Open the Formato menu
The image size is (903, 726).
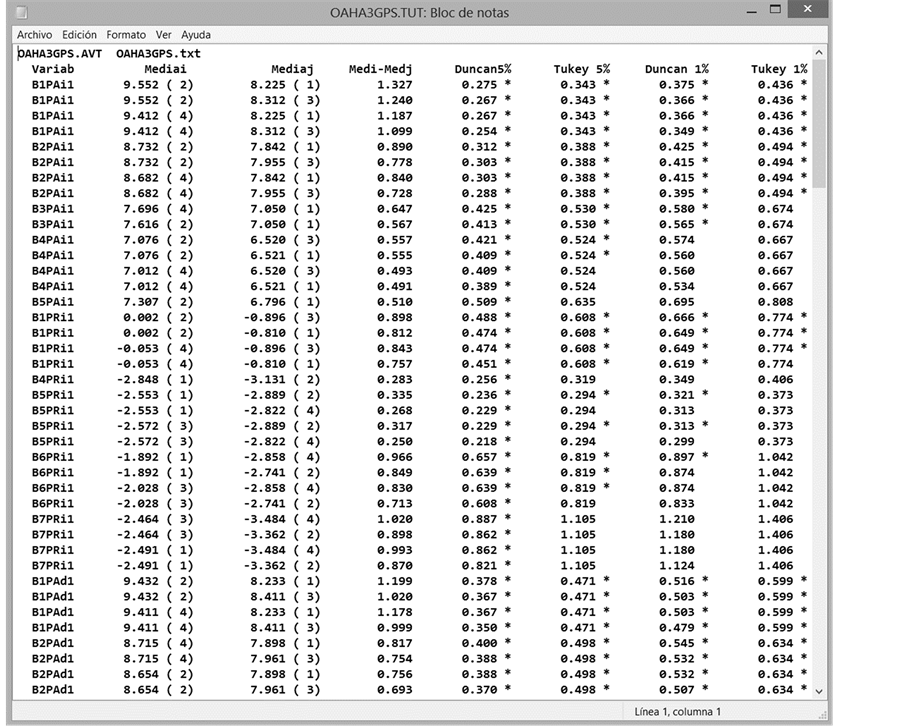coord(126,35)
